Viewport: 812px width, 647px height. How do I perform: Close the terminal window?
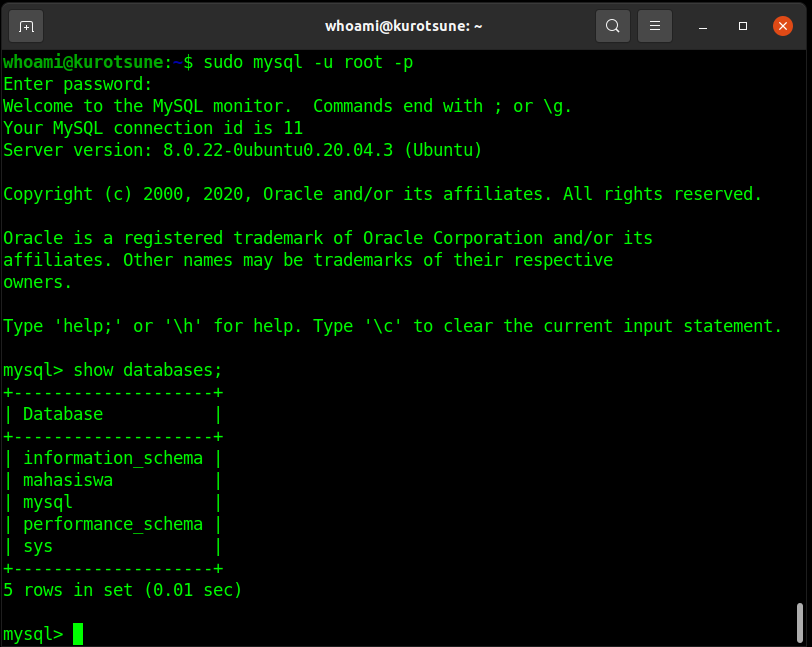pyautogui.click(x=782, y=26)
